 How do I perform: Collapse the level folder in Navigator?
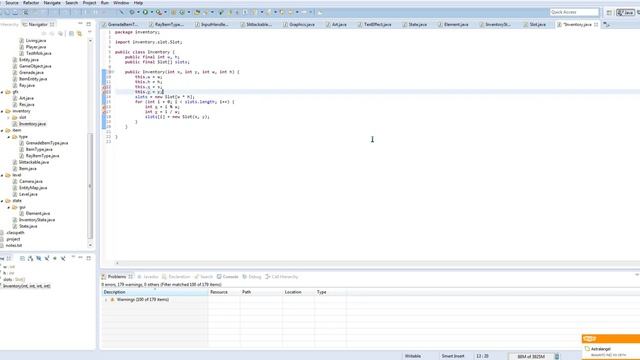click(x=2, y=175)
